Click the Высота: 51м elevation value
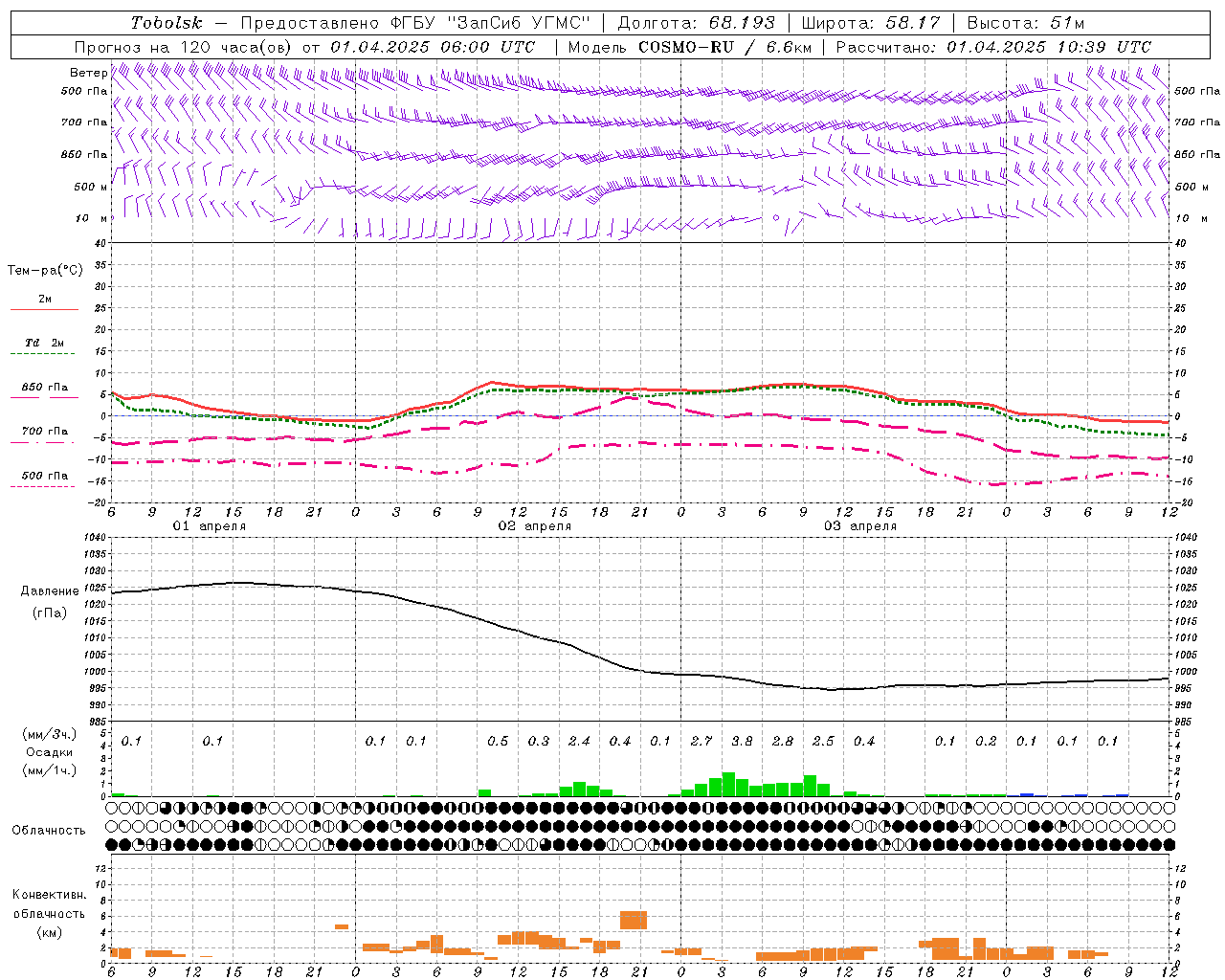1225x980 pixels. (1026, 23)
